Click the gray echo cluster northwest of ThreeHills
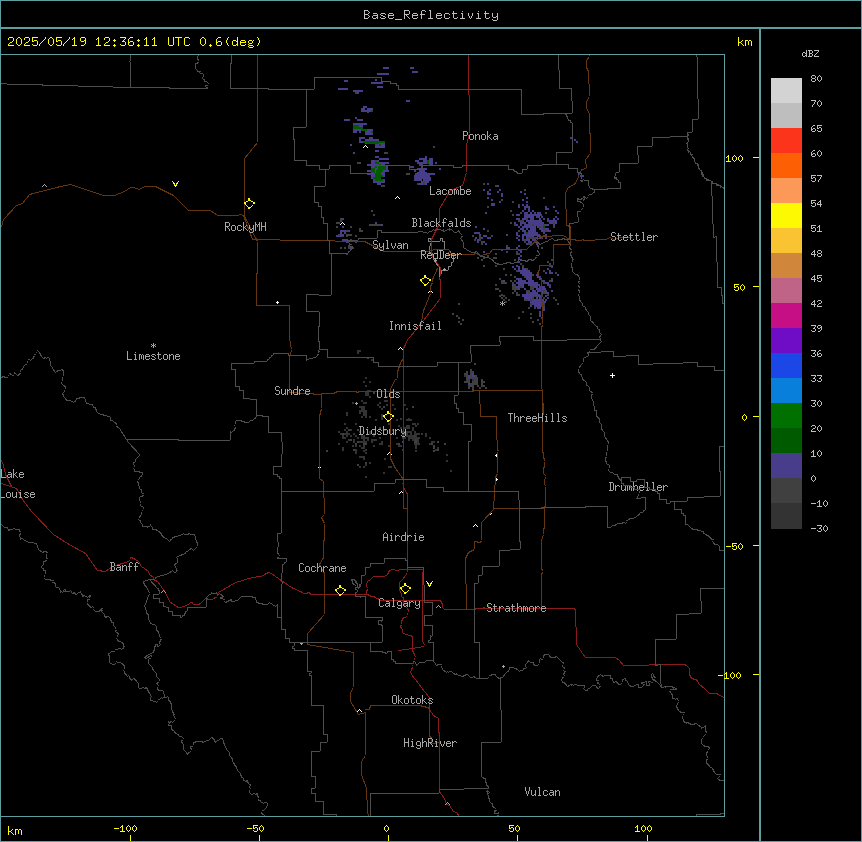Image resolution: width=862 pixels, height=842 pixels. pos(473,379)
